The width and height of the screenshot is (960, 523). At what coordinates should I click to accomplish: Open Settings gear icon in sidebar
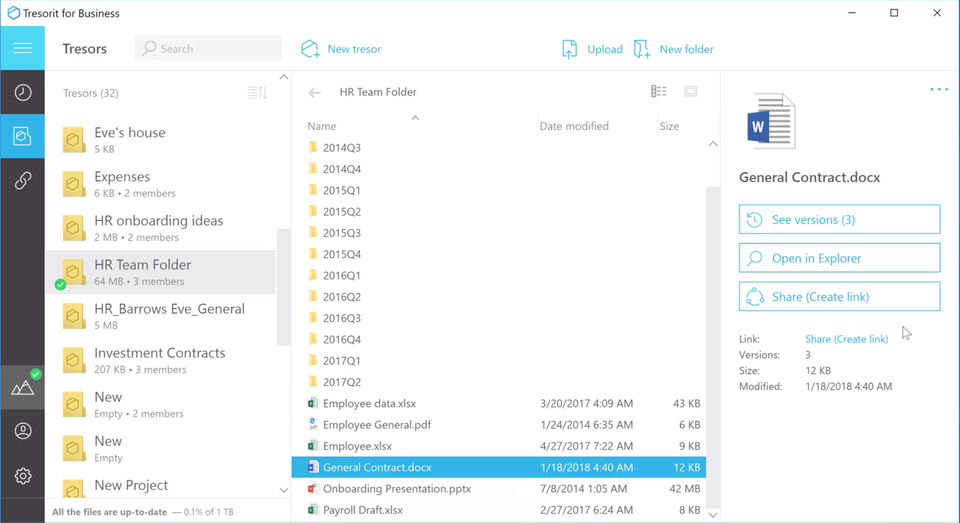point(23,476)
